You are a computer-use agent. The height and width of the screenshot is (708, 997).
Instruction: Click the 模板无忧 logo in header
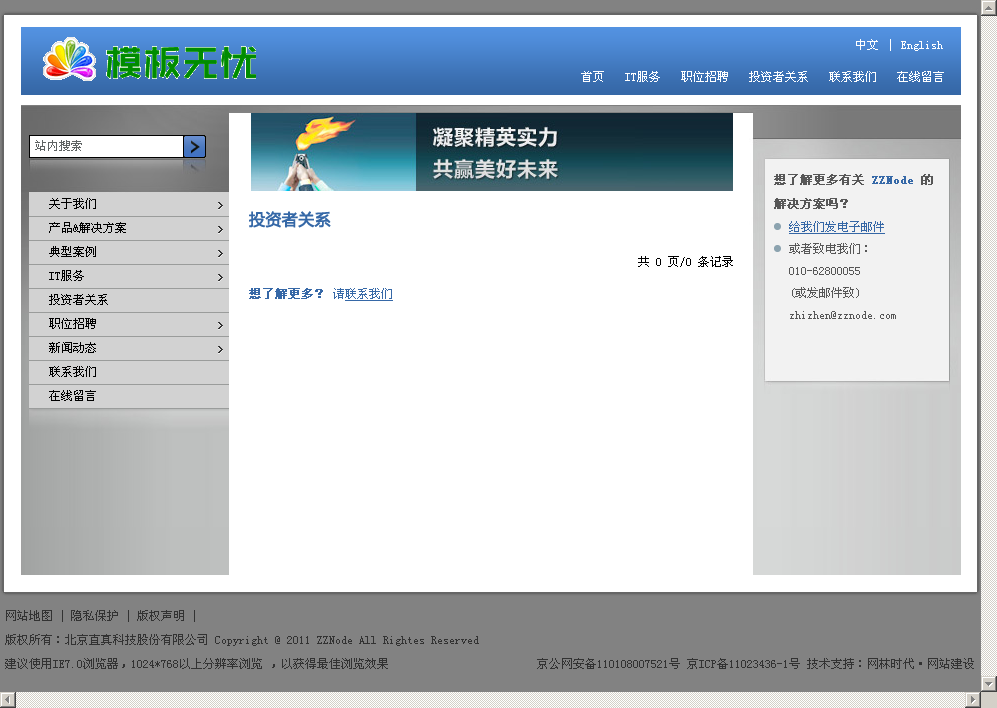tap(150, 61)
